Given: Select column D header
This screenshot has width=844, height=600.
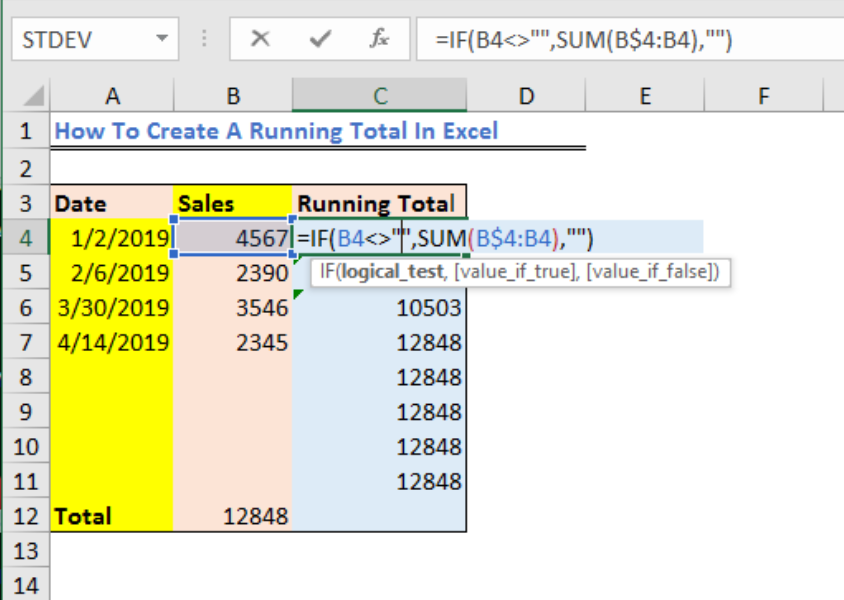Looking at the screenshot, I should tap(526, 96).
